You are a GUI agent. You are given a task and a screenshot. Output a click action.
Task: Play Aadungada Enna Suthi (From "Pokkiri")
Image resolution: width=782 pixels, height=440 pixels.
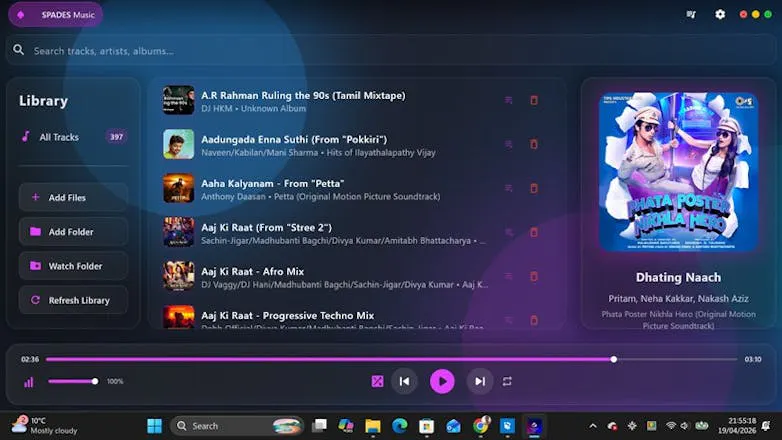[294, 139]
